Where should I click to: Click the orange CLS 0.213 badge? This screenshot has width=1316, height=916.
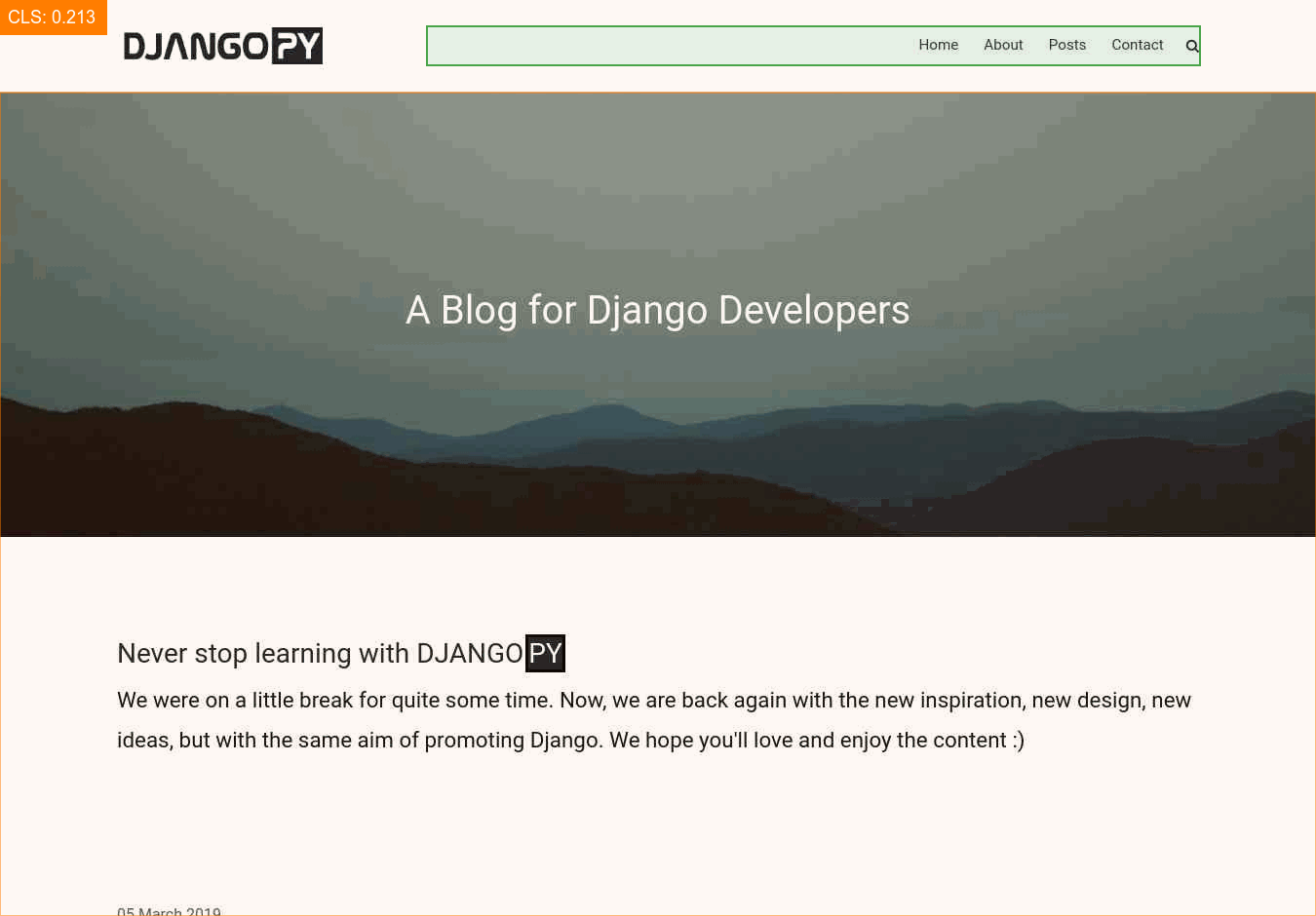point(53,17)
